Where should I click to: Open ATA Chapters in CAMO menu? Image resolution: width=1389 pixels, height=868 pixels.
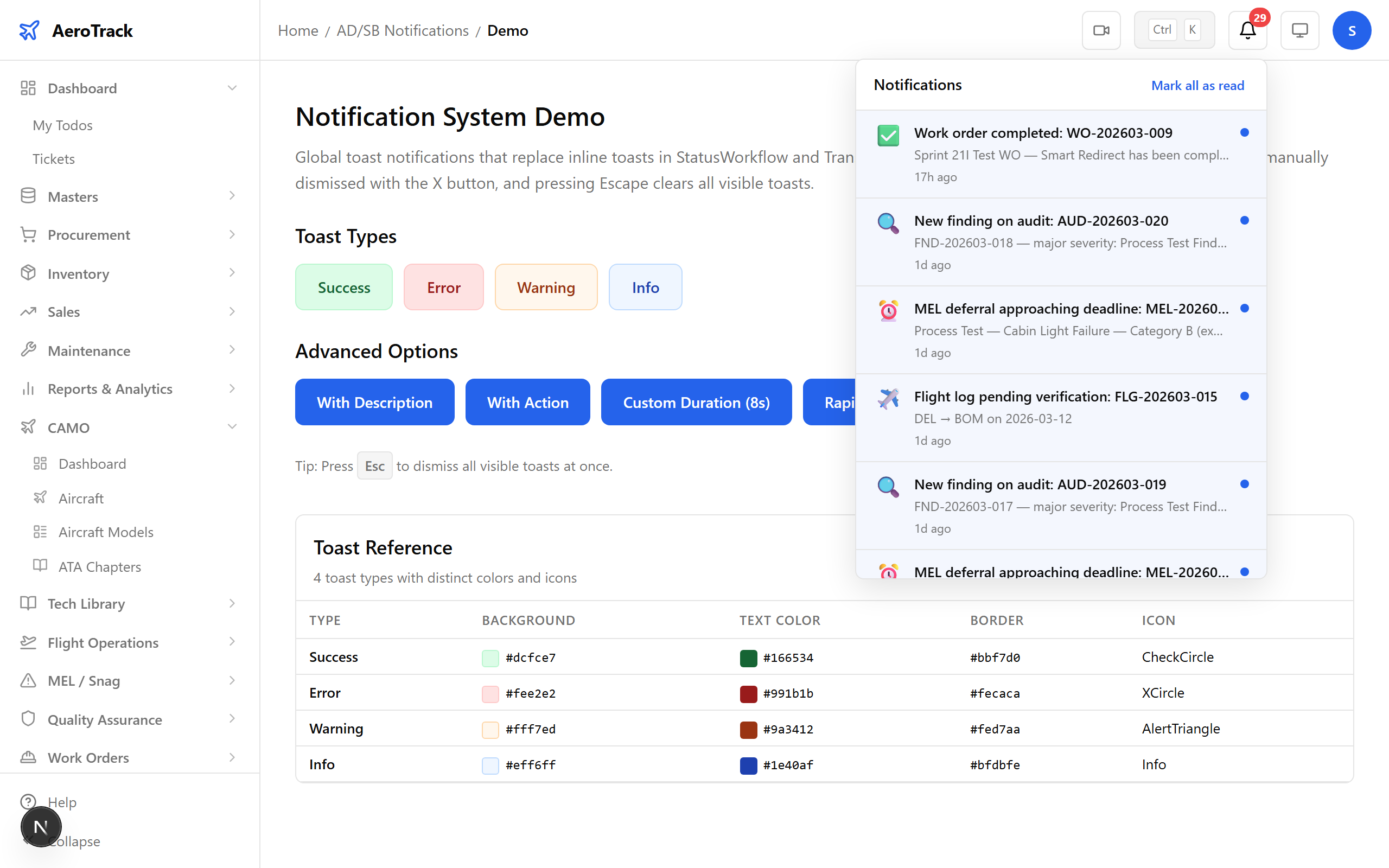click(x=99, y=566)
